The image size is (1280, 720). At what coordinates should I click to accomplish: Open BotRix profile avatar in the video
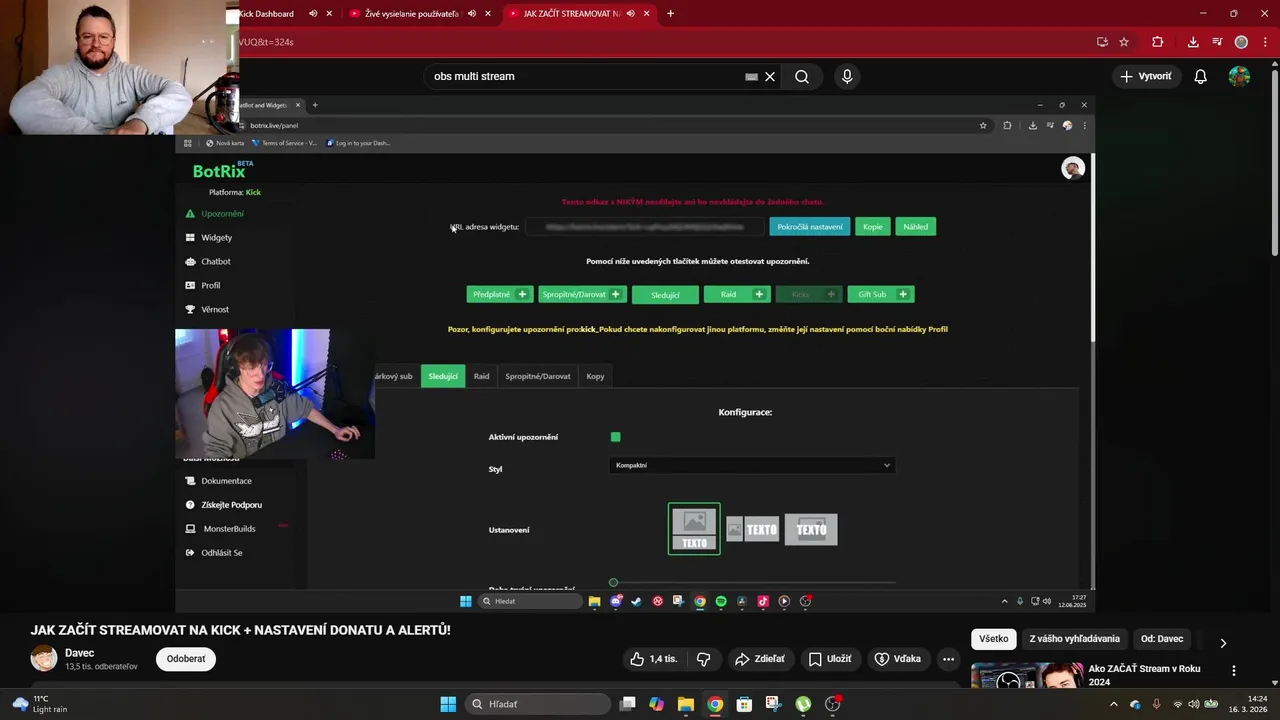point(1073,168)
